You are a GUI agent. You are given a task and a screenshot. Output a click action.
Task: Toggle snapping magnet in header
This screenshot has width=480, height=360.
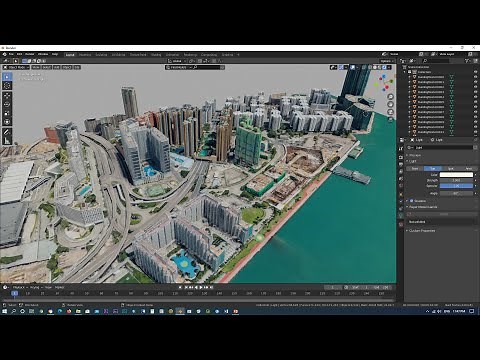[200, 61]
